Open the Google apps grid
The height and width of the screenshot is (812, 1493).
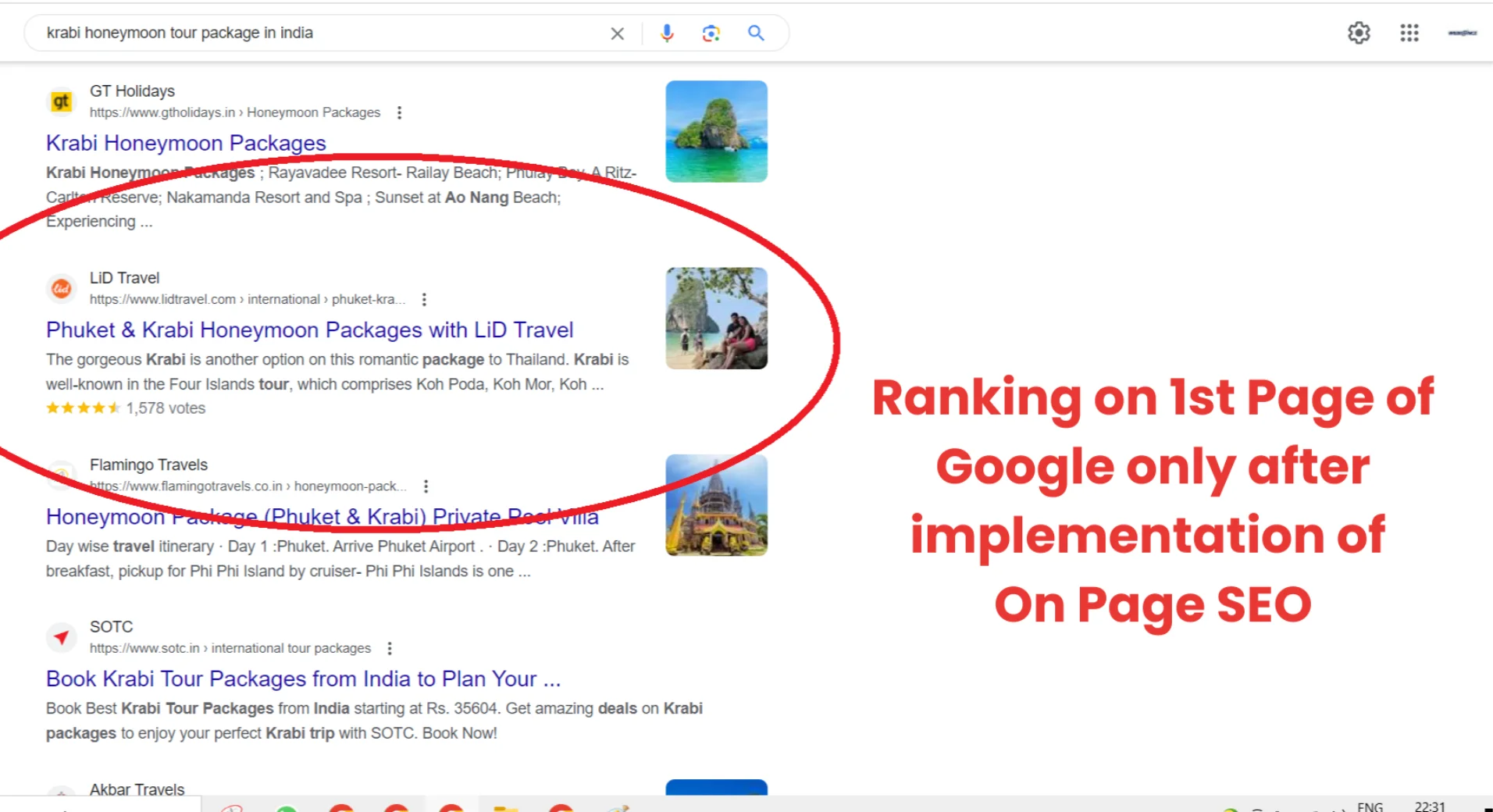click(1409, 33)
